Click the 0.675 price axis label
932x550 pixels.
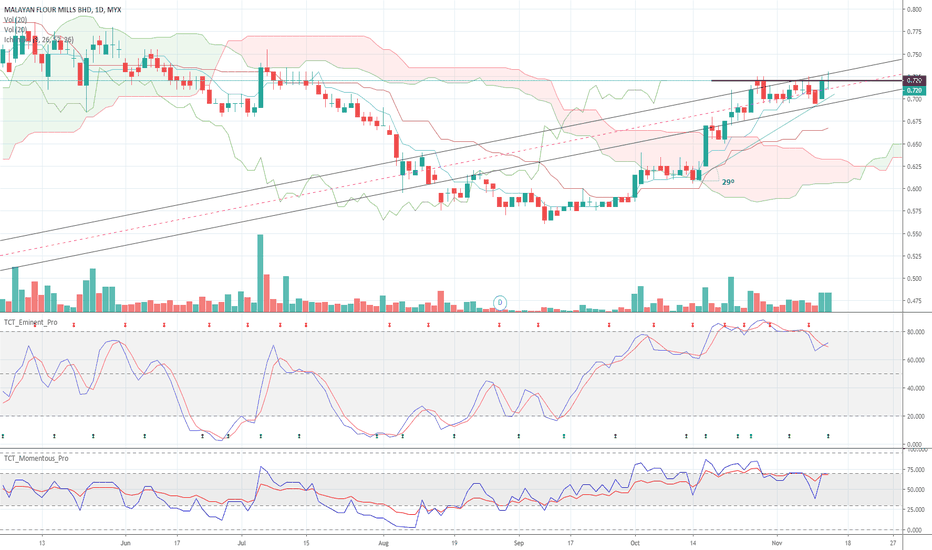[x=914, y=122]
